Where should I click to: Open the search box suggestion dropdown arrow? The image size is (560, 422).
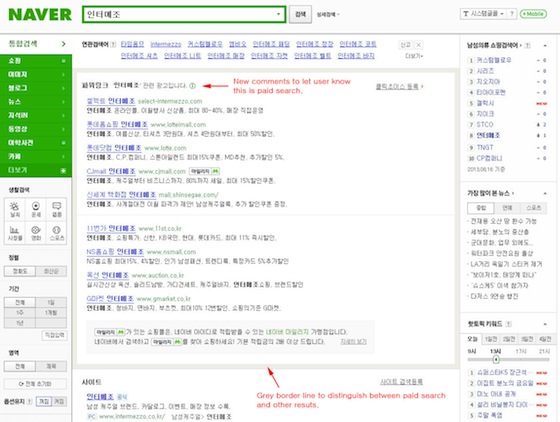point(278,14)
